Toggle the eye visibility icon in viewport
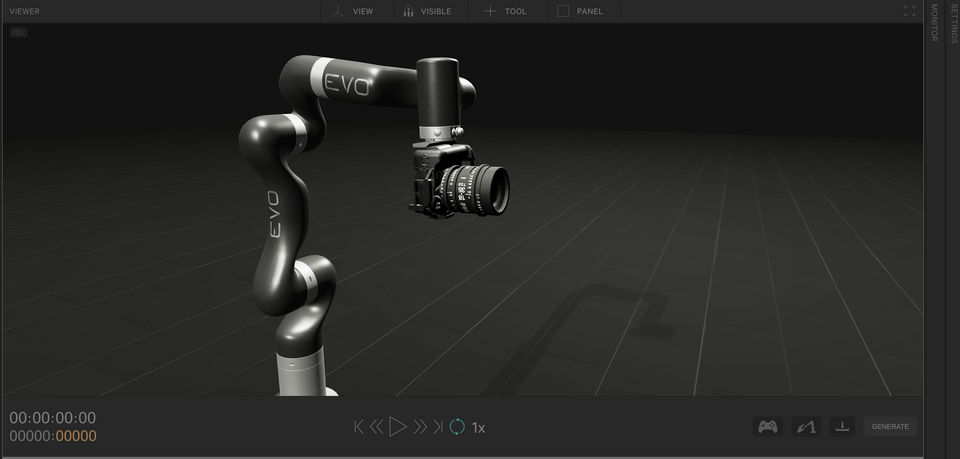 click(18, 32)
